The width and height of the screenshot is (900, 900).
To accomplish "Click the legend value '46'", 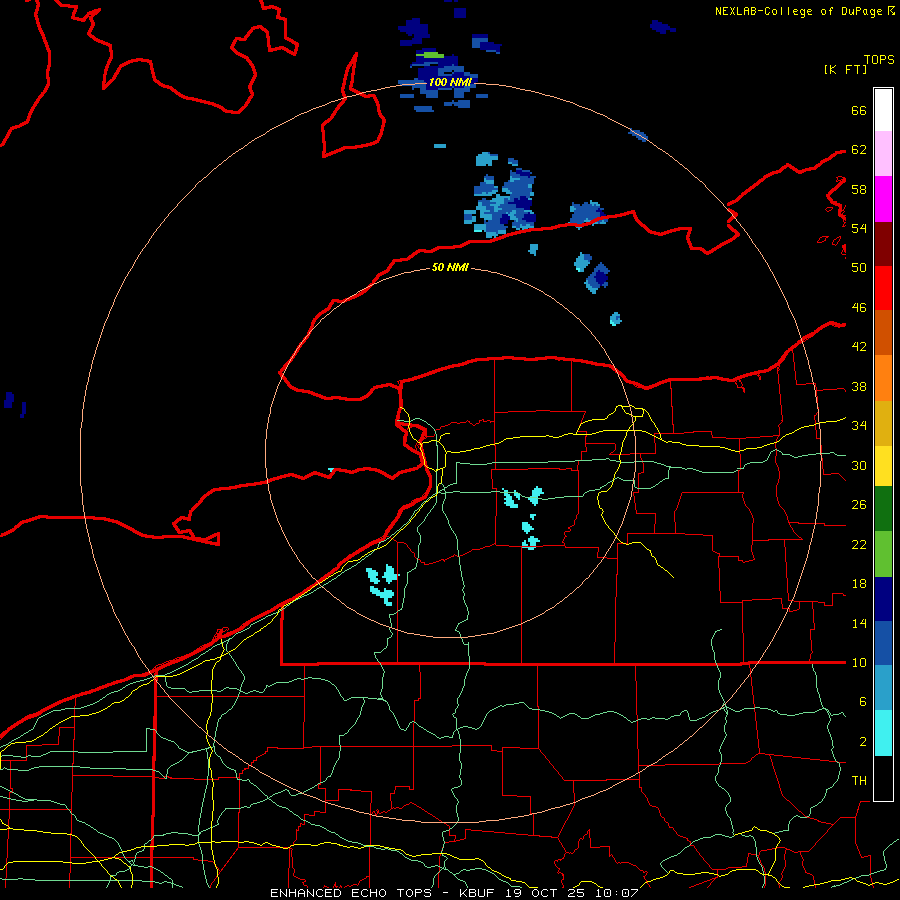I will pyautogui.click(x=859, y=308).
